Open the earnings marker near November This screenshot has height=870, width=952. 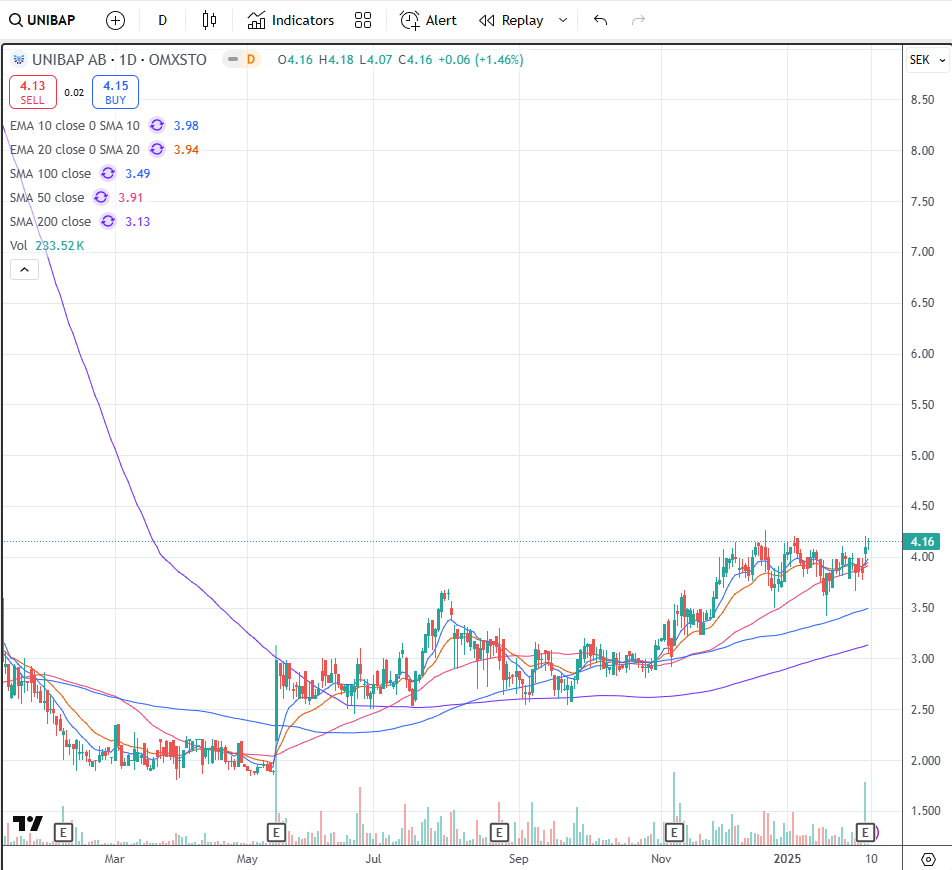tap(674, 832)
